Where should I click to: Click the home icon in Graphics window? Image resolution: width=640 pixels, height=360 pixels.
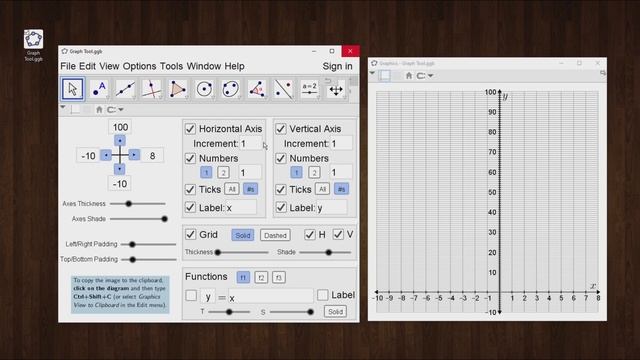coord(409,76)
